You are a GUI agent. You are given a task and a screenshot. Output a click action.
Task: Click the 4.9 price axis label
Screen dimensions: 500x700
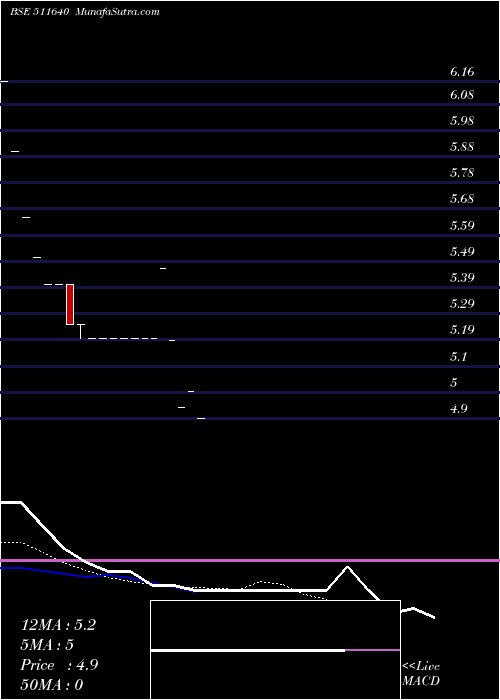(x=459, y=408)
